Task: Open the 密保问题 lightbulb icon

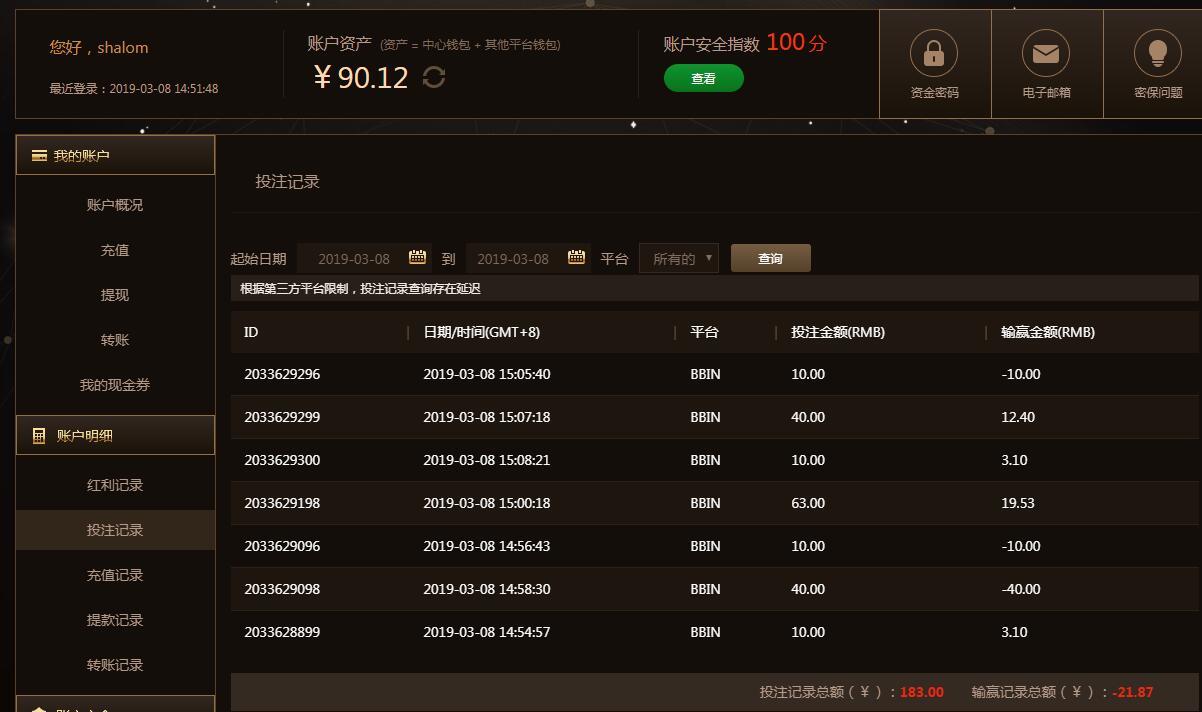Action: [1158, 52]
